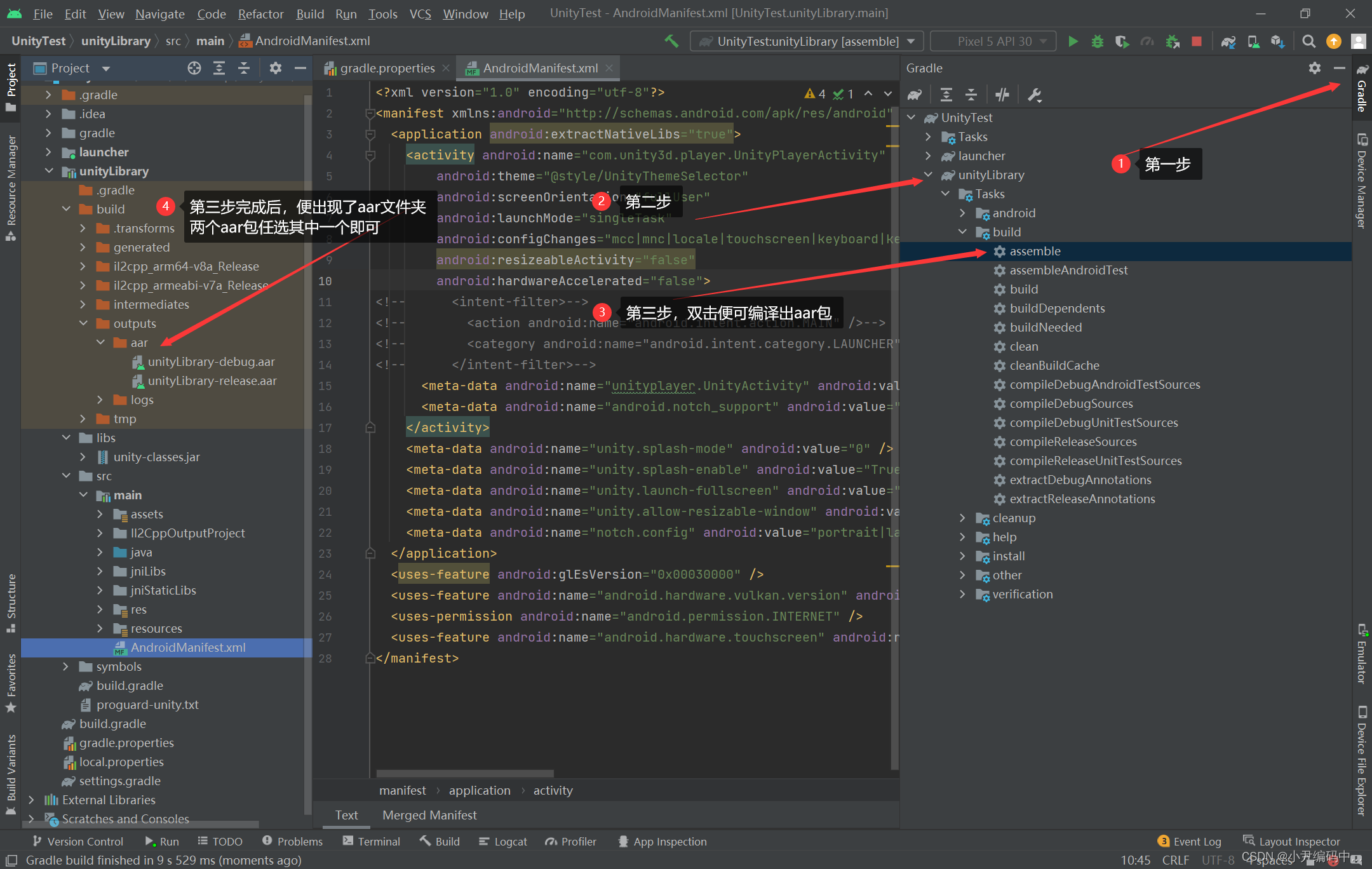Select opened file target icon in Project panel
Screen dimensions: 1372x869
point(194,68)
